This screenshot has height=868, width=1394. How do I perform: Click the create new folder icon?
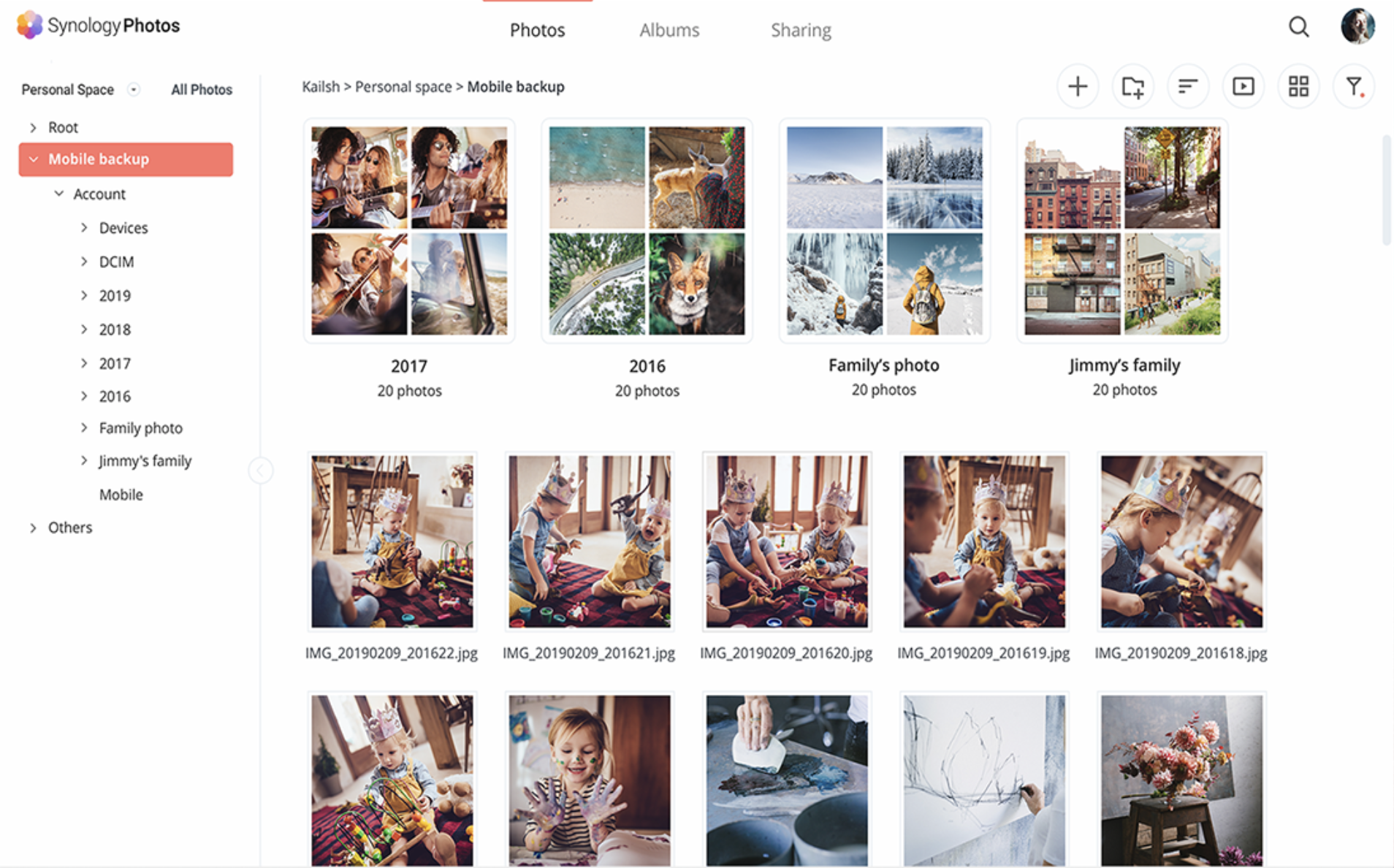click(x=1133, y=86)
